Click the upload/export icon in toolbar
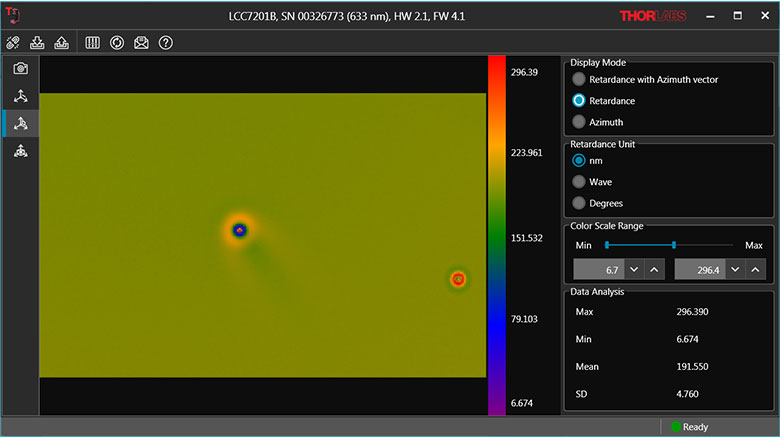The height and width of the screenshot is (438, 780). 62,43
